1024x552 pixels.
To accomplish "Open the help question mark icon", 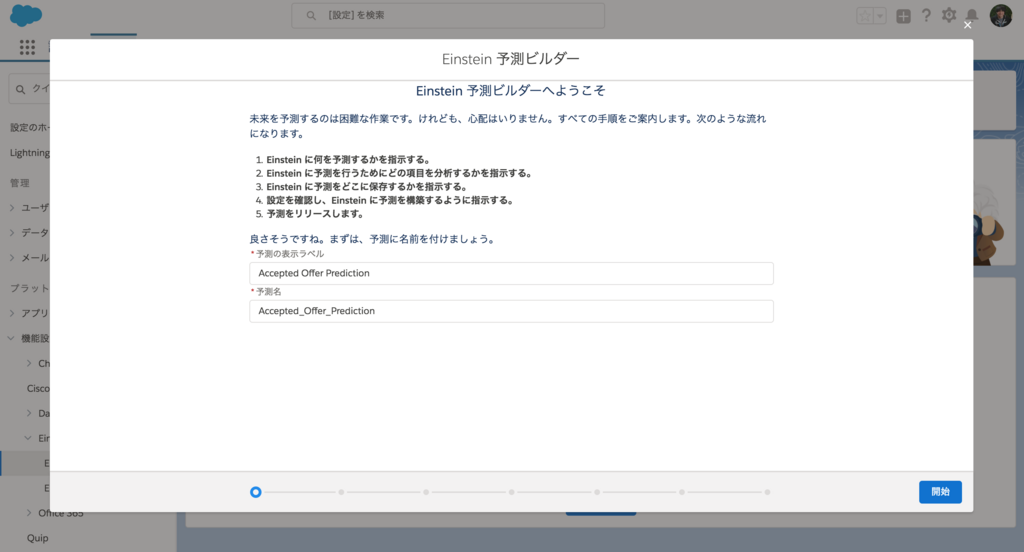I will point(926,16).
